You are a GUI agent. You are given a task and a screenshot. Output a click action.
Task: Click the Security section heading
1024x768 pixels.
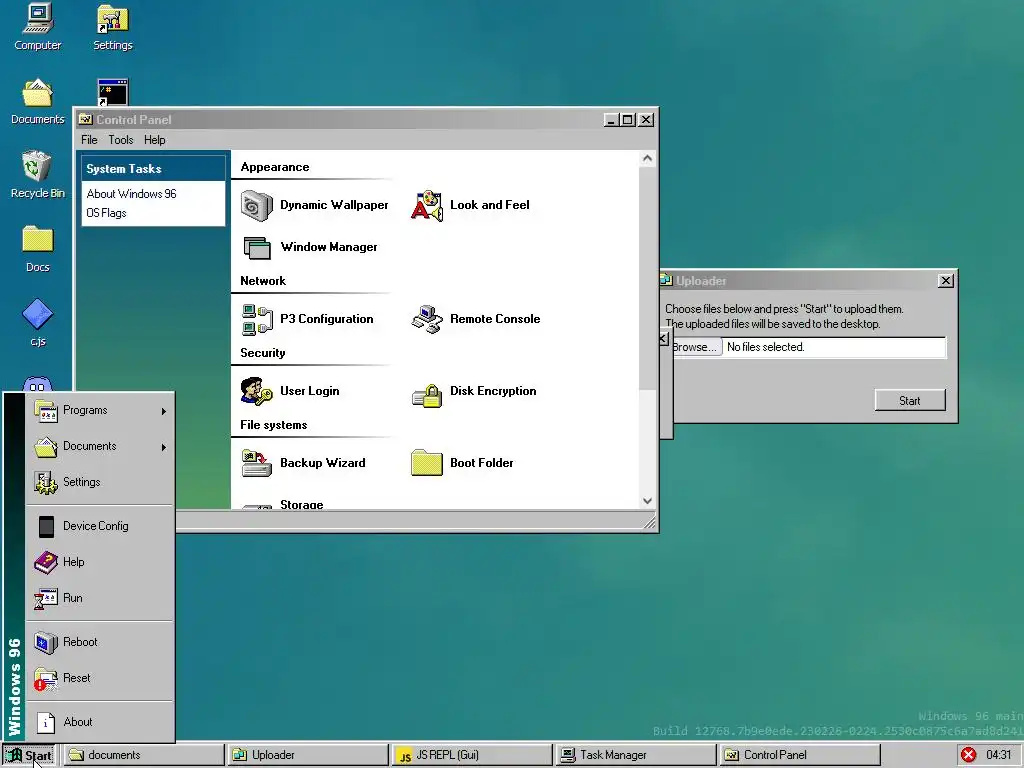point(263,353)
